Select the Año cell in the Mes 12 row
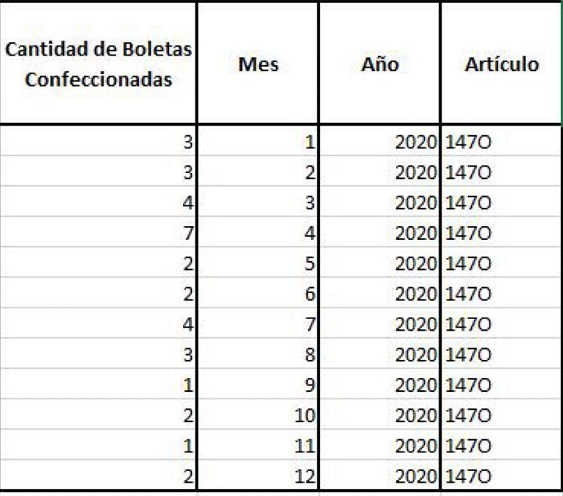Image resolution: width=563 pixels, height=496 pixels. point(380,475)
